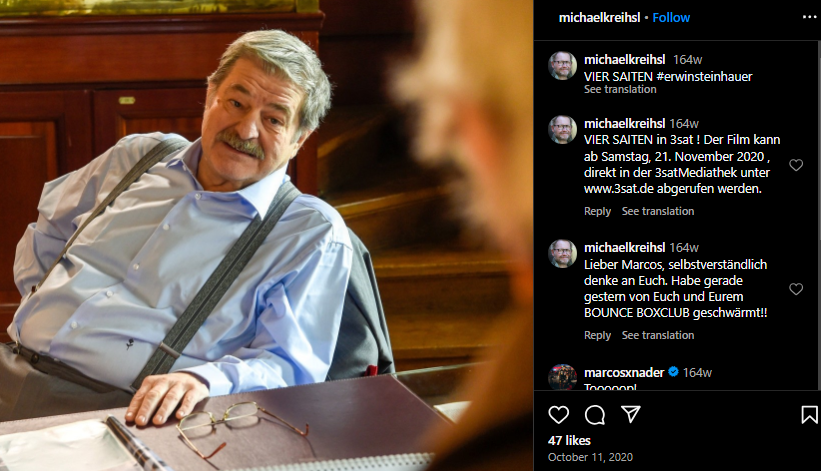The image size is (821, 471).
Task: View the 47 likes list
Action: [569, 441]
